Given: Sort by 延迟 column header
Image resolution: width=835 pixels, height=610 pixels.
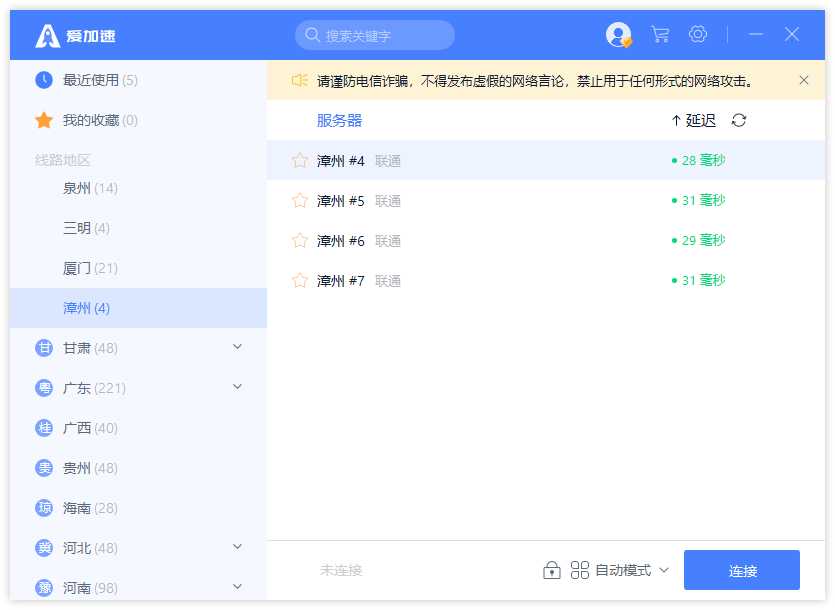Looking at the screenshot, I should pos(694,120).
